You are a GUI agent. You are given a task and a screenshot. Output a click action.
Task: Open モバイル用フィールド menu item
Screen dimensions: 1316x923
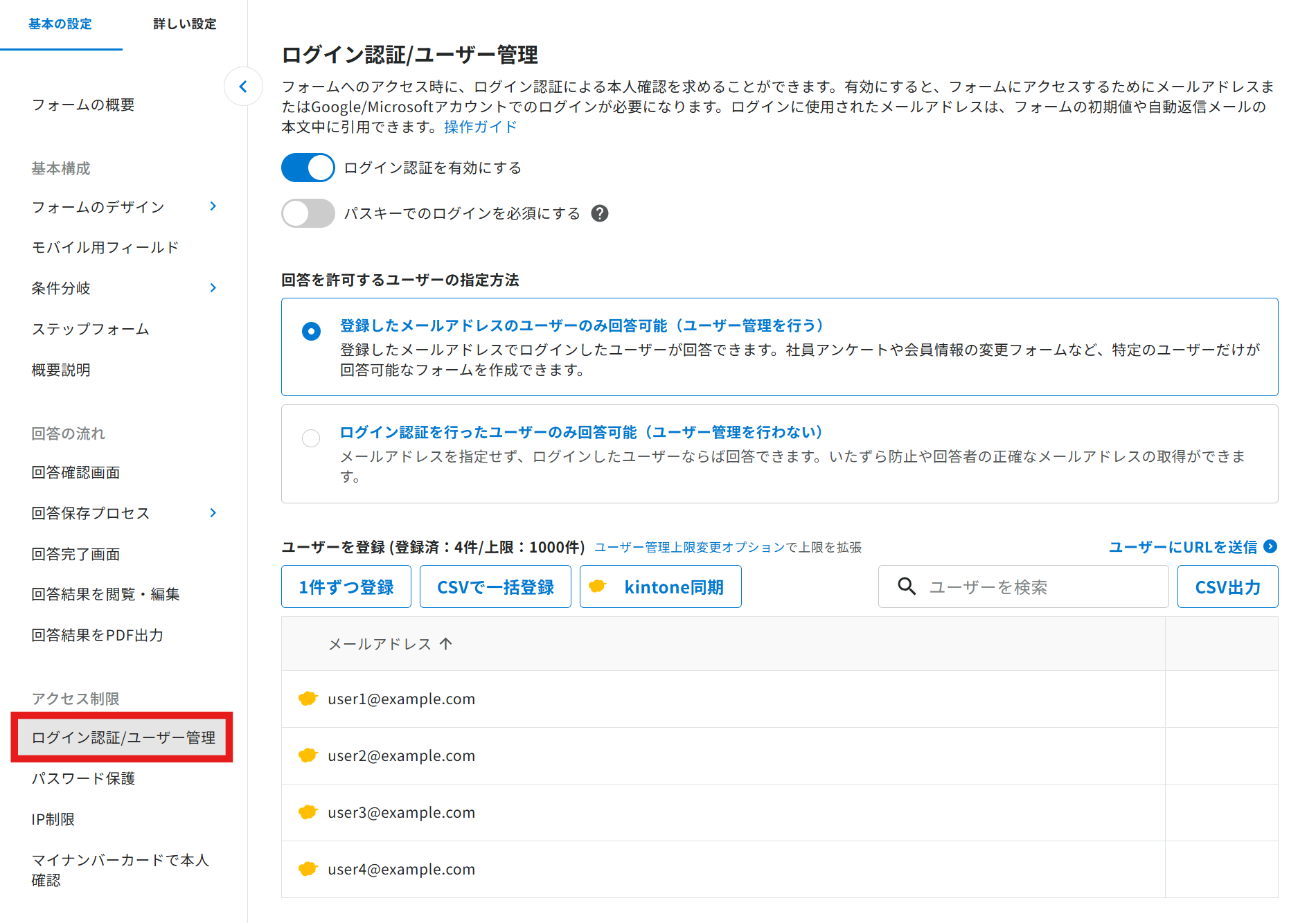tap(105, 247)
